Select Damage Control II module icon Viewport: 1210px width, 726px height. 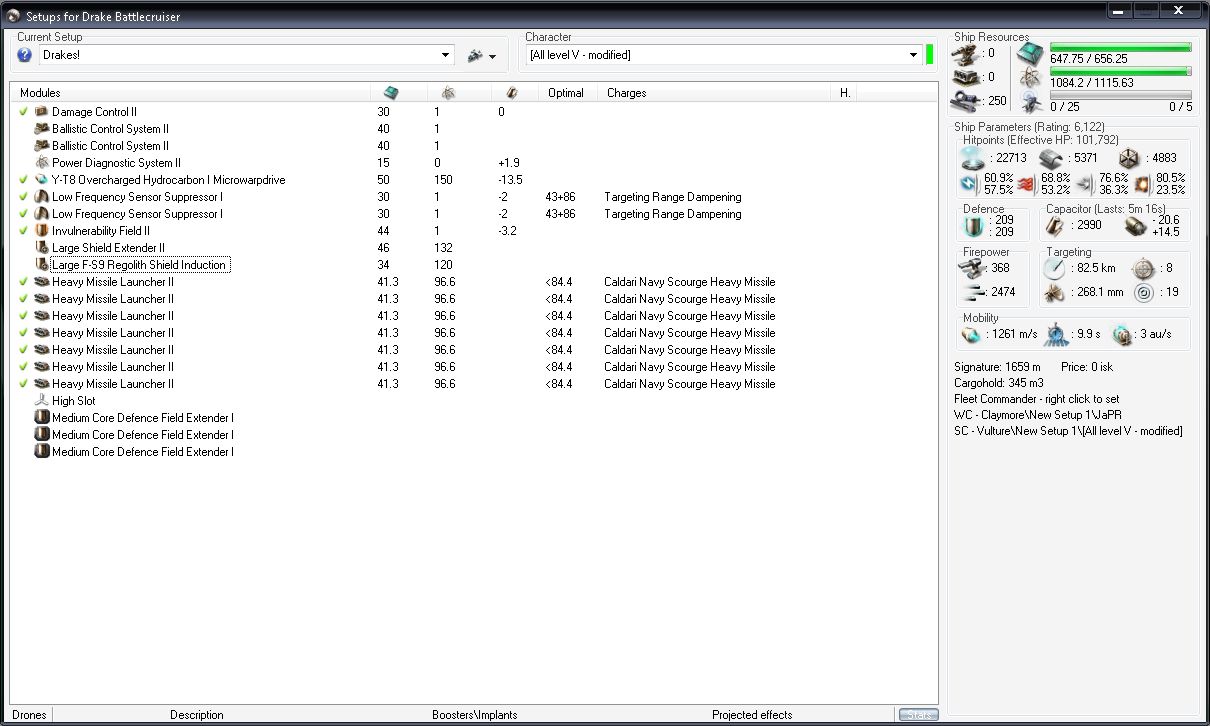pyautogui.click(x=42, y=112)
